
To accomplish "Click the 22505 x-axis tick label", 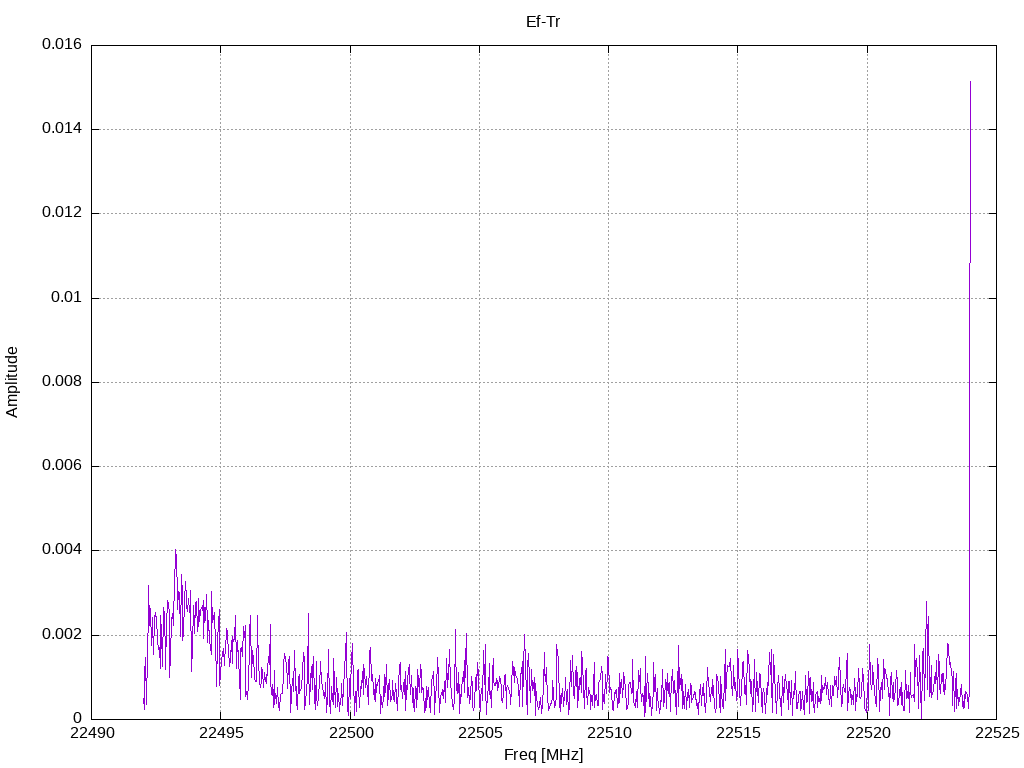I will point(479,734).
